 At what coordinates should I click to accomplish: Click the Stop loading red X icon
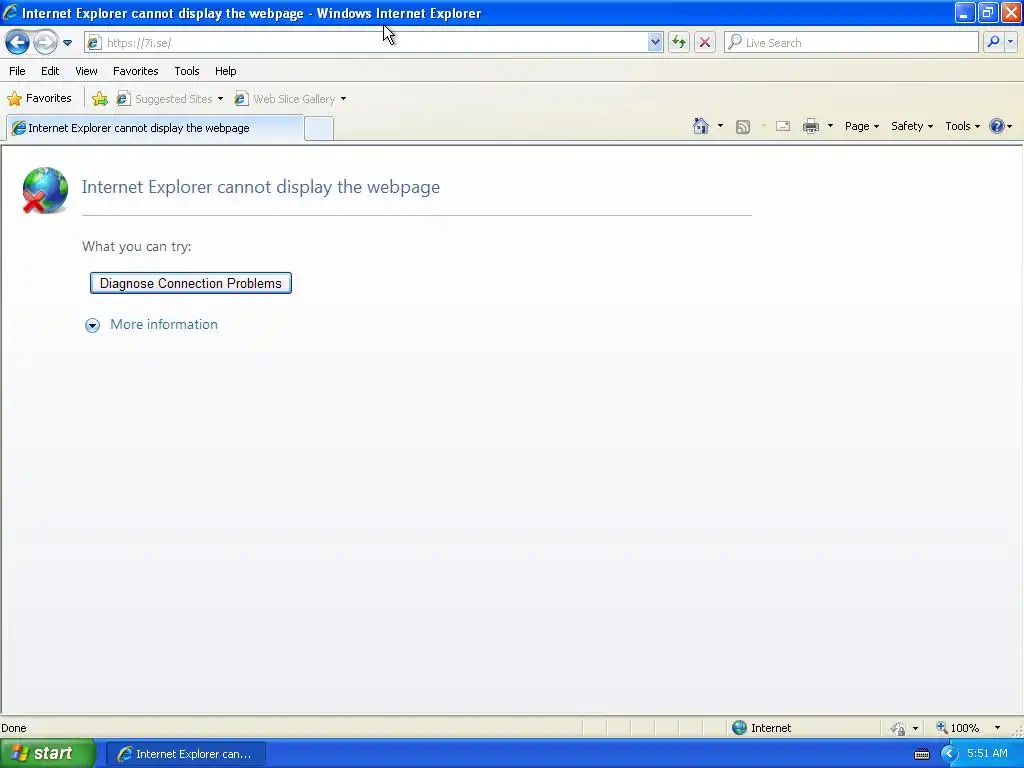point(705,42)
